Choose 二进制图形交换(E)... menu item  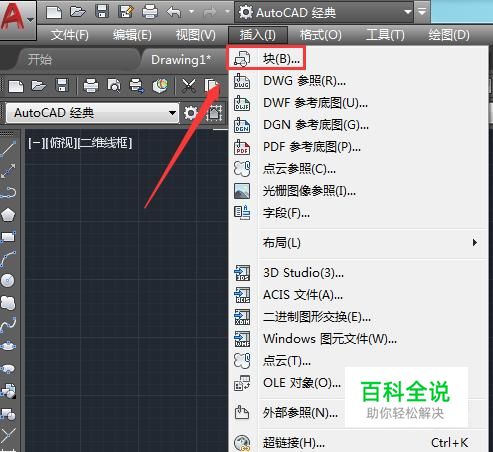tap(358, 317)
